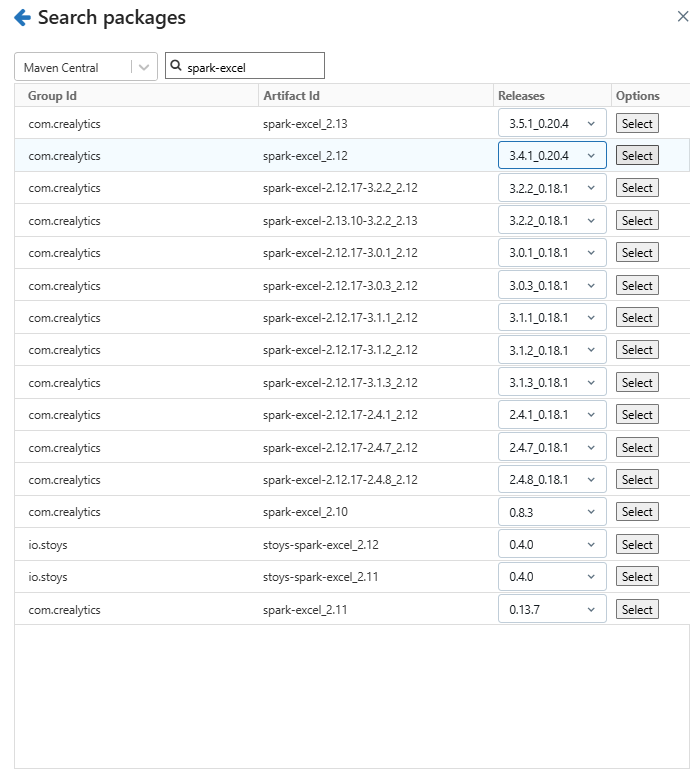The width and height of the screenshot is (700, 778).
Task: Select the spark-excel_2.11 package
Action: [x=637, y=609]
